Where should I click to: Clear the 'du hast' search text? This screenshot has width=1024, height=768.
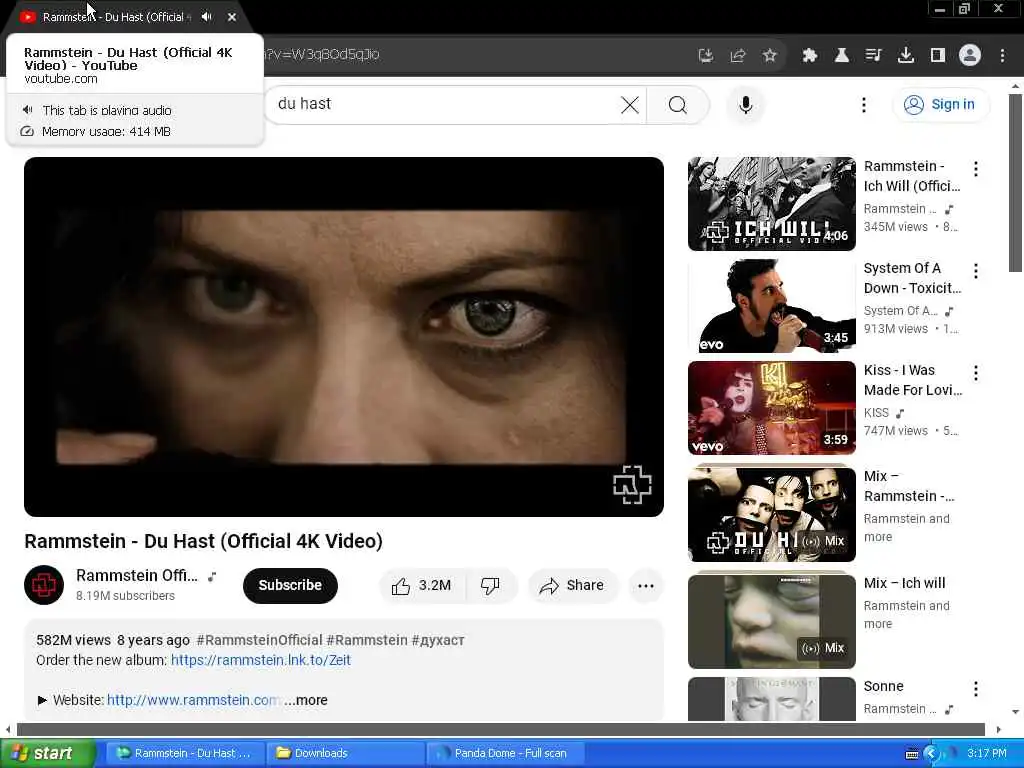click(x=630, y=104)
